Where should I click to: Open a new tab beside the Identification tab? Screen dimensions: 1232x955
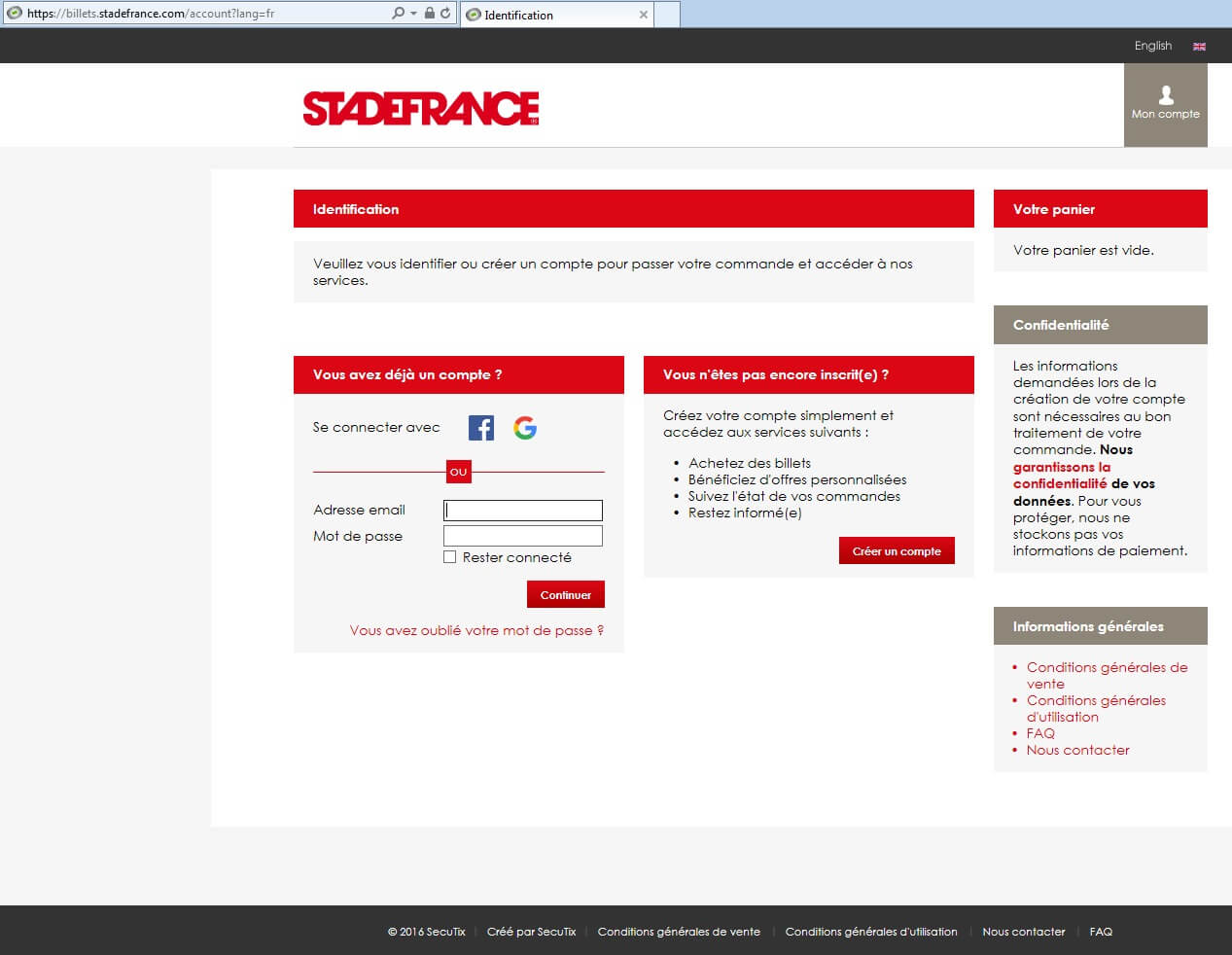[667, 15]
